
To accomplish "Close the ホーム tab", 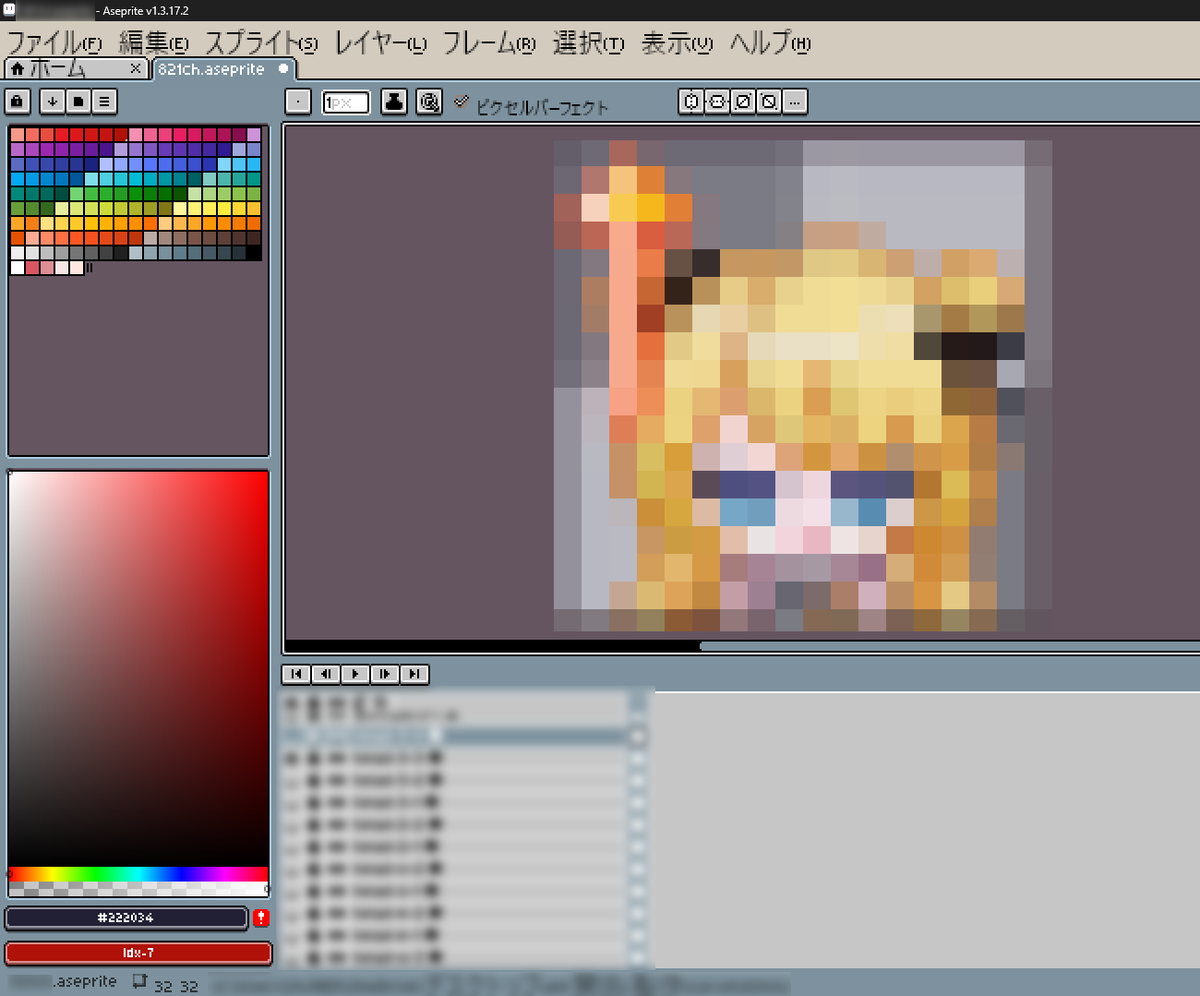I will (x=136, y=69).
